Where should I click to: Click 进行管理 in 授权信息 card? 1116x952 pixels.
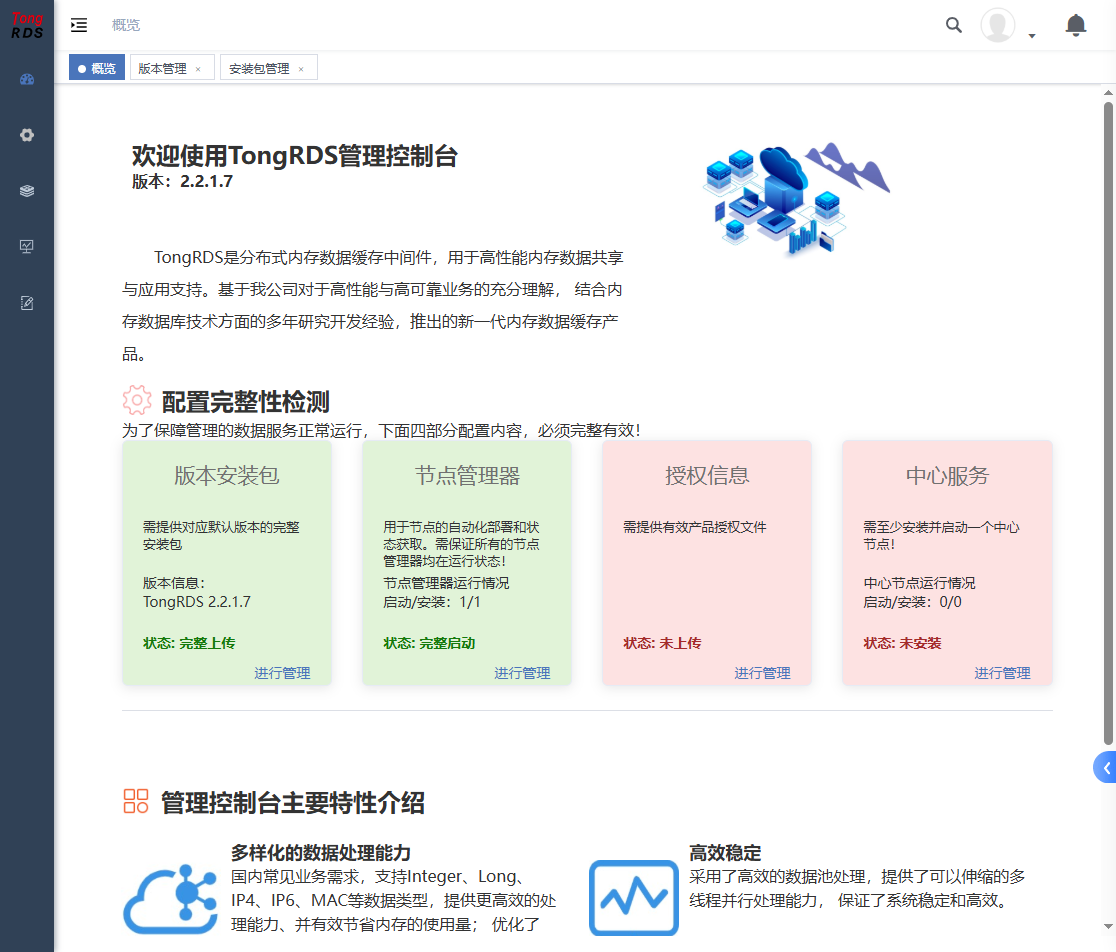click(x=762, y=673)
